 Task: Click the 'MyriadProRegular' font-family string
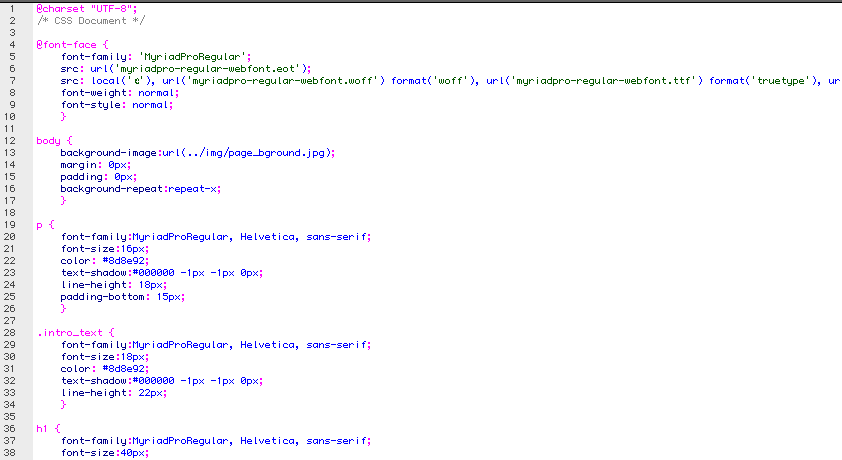coord(191,57)
